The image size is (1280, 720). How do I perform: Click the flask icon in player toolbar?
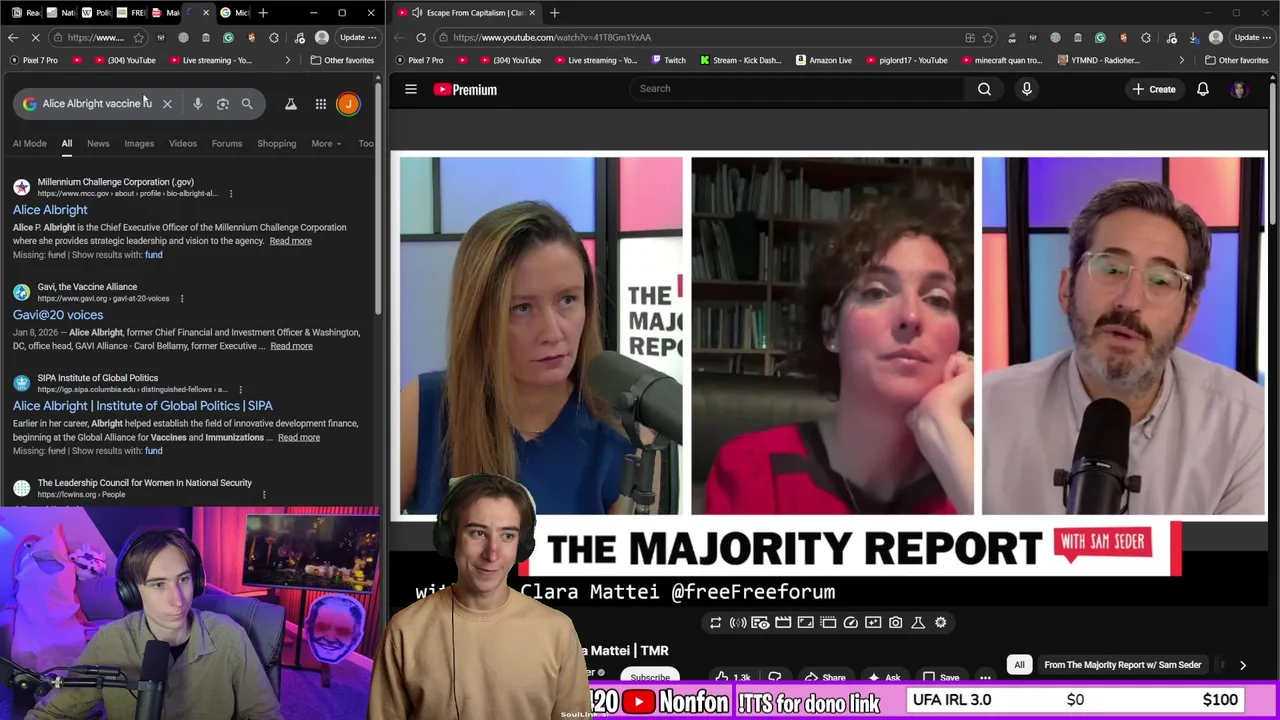click(918, 622)
